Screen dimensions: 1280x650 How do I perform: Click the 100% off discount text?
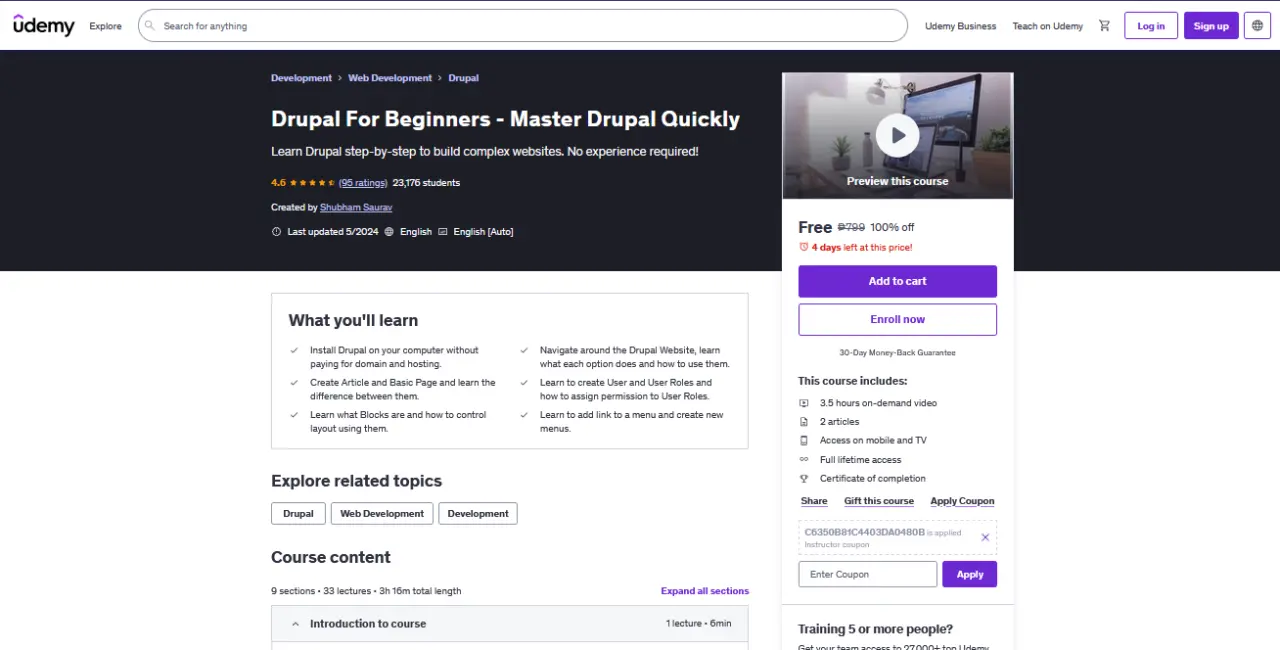click(x=892, y=228)
